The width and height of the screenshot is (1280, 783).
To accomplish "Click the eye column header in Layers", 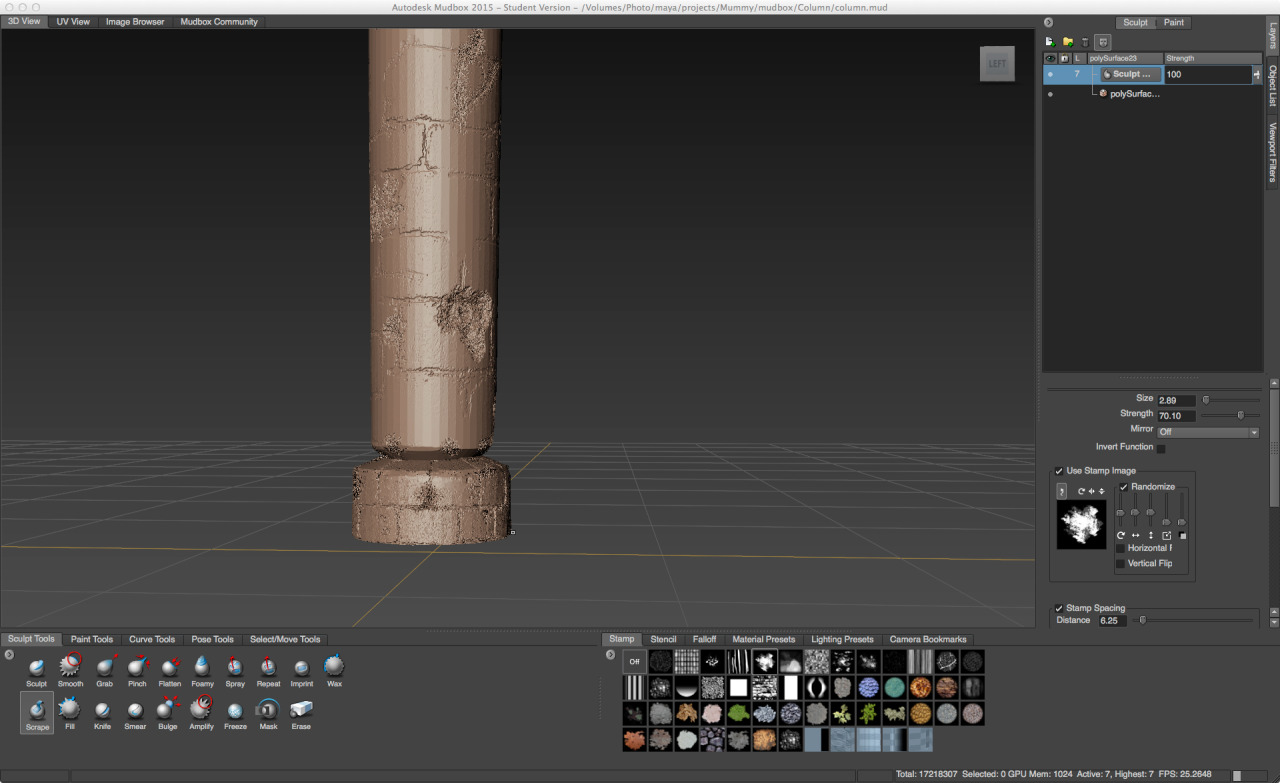I will 1050,58.
